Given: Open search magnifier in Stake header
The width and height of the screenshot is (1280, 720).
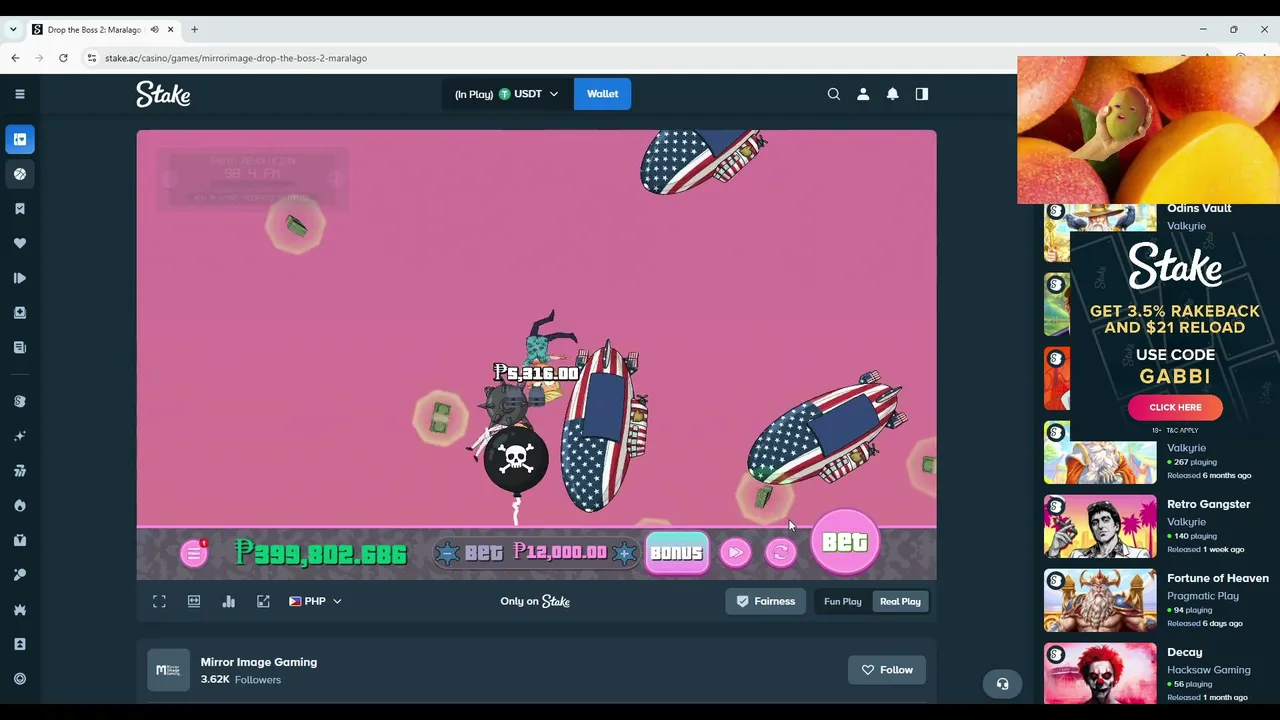Looking at the screenshot, I should coord(834,94).
